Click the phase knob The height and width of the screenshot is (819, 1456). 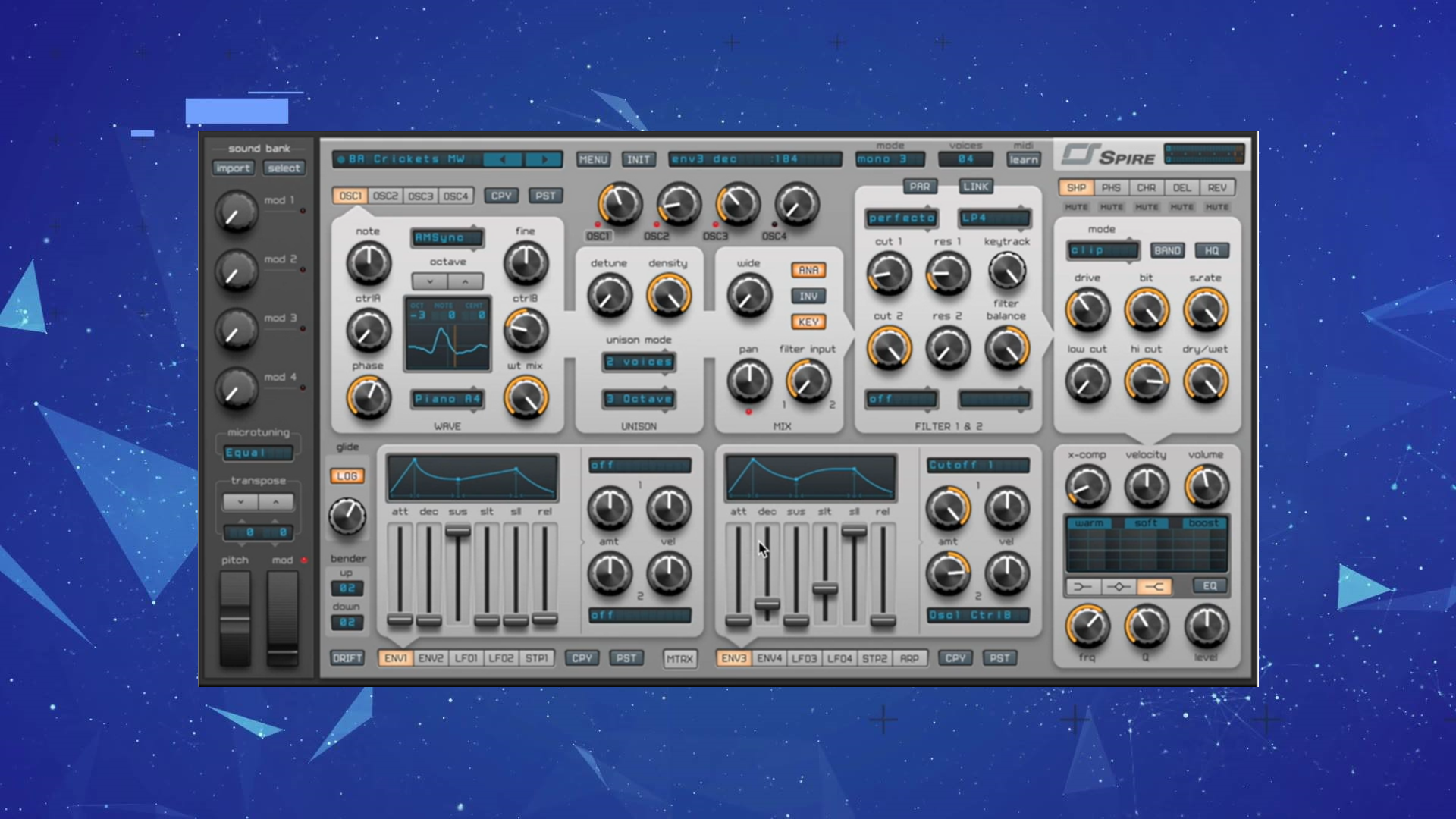369,397
